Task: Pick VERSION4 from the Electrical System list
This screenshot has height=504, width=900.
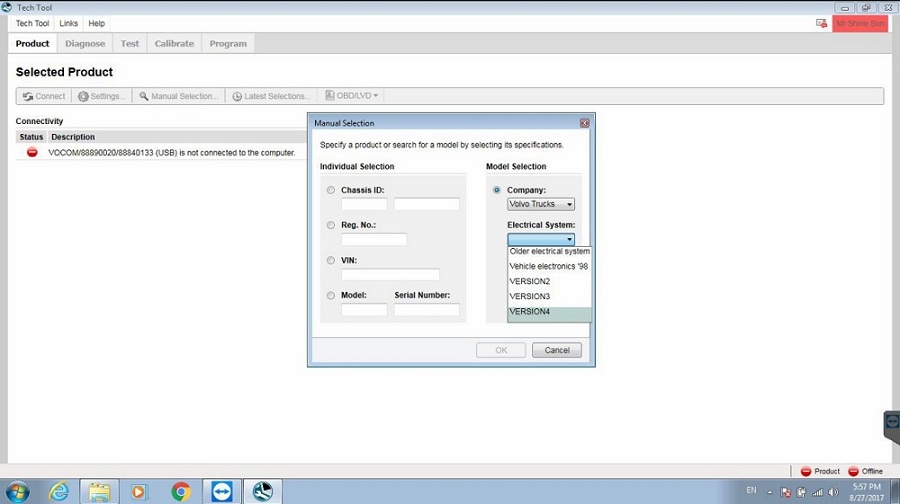Action: (x=549, y=312)
